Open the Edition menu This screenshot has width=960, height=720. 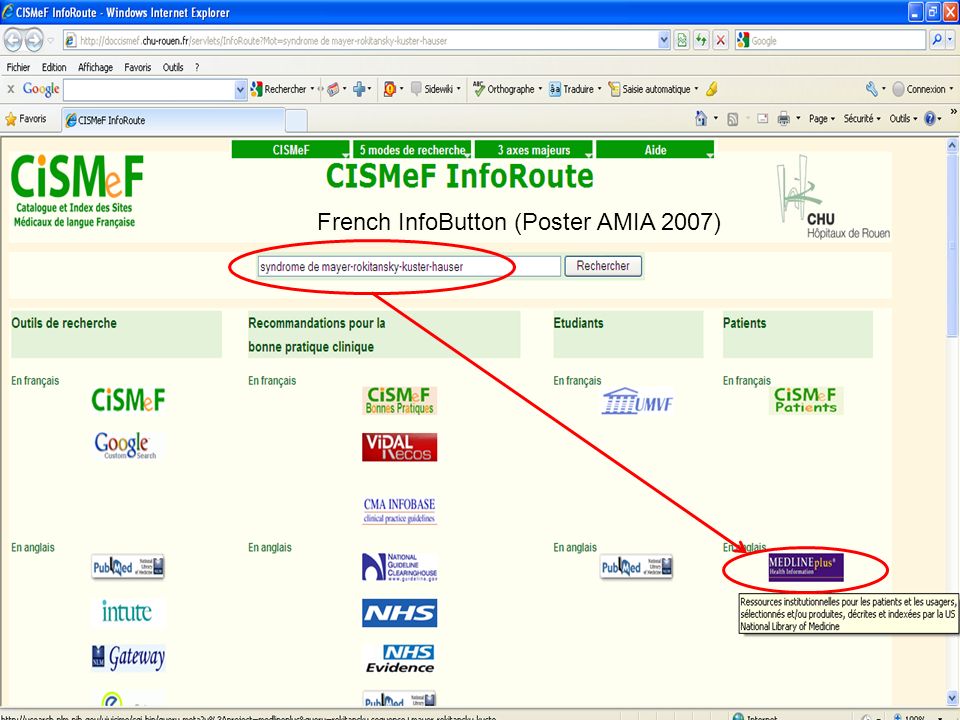coord(54,67)
